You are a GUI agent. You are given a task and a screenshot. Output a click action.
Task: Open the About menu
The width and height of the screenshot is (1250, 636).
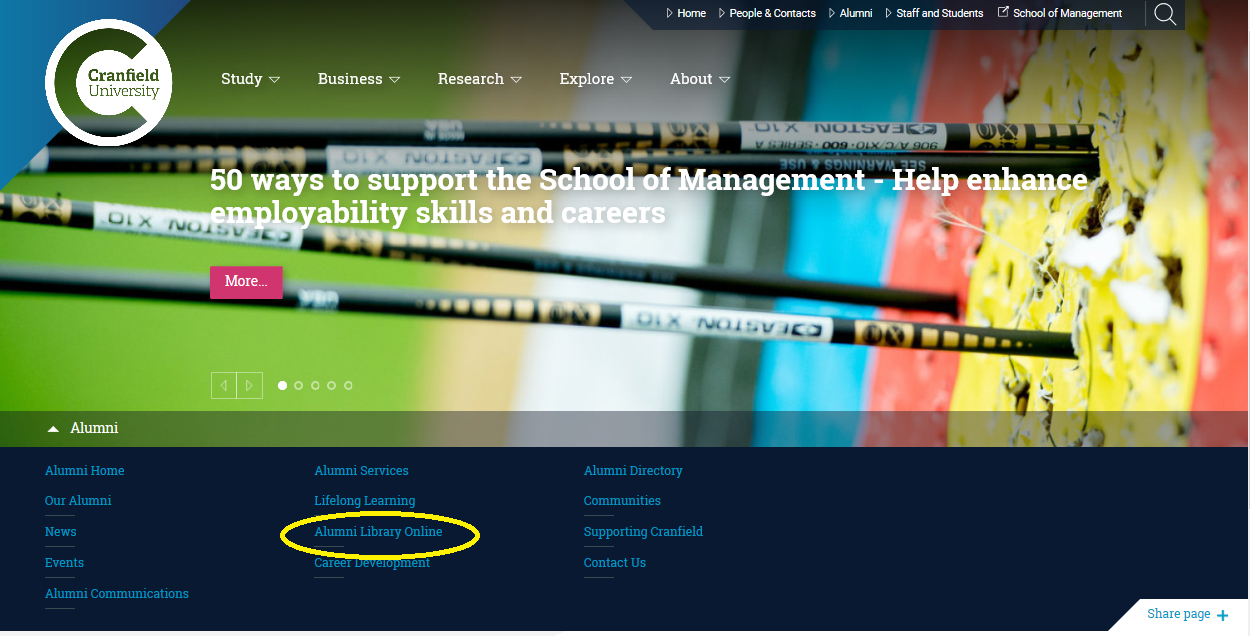(x=699, y=79)
